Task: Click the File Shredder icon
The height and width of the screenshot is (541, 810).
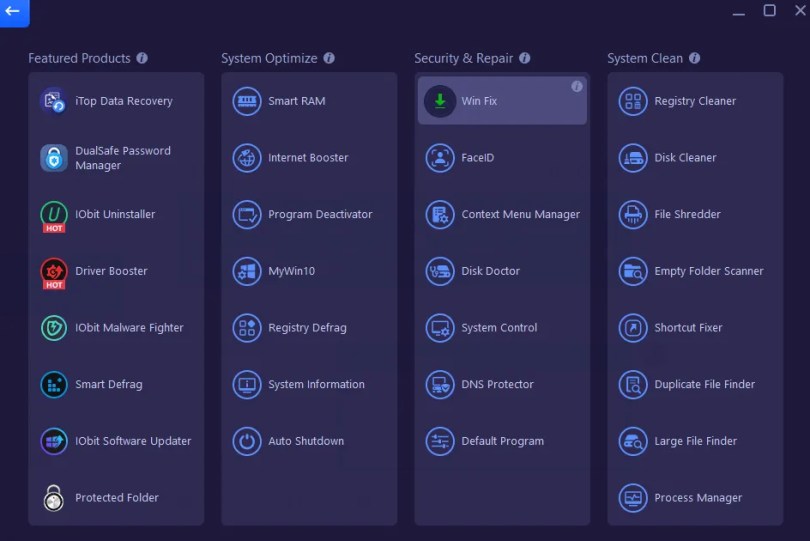Action: [x=633, y=214]
